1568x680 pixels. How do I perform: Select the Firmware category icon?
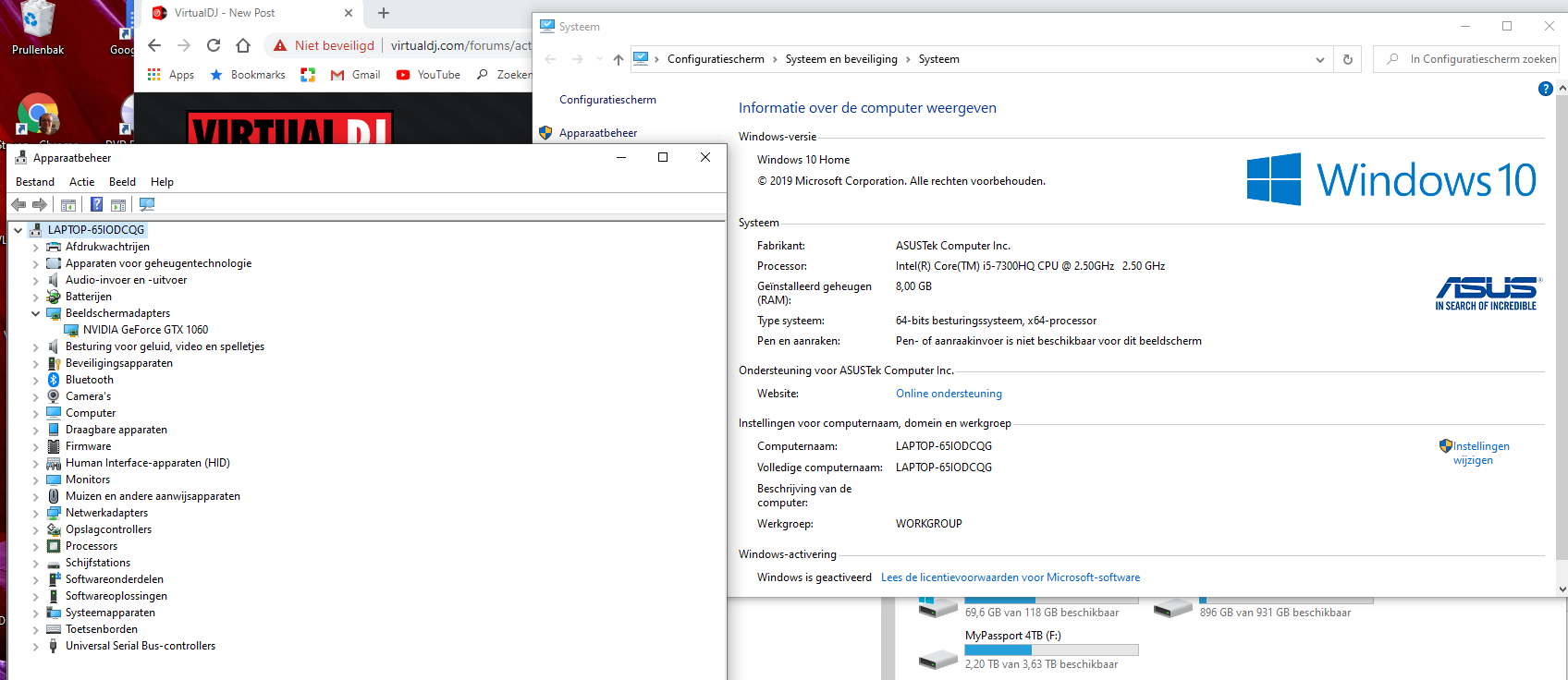[x=54, y=446]
